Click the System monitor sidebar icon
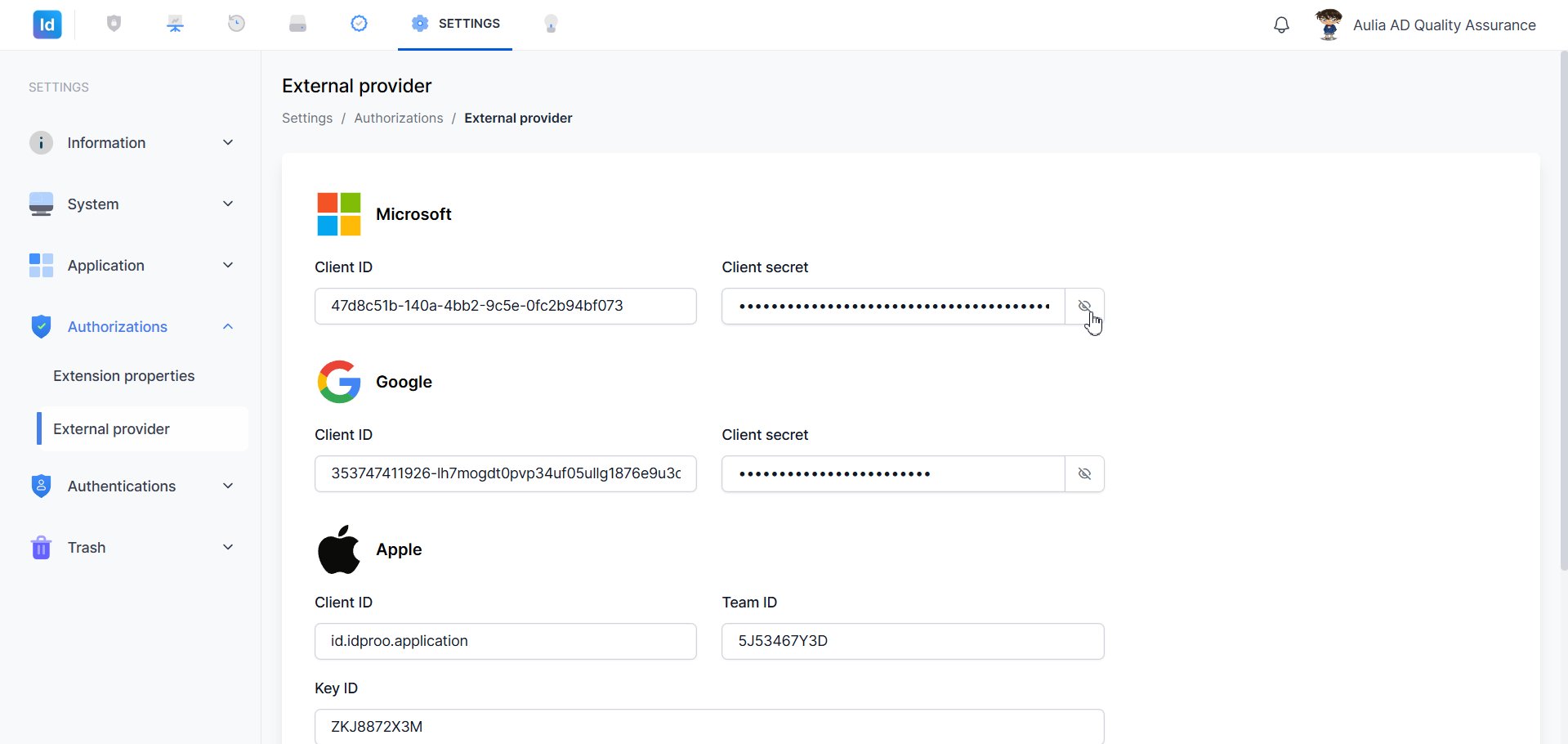This screenshot has height=744, width=1568. (x=41, y=204)
